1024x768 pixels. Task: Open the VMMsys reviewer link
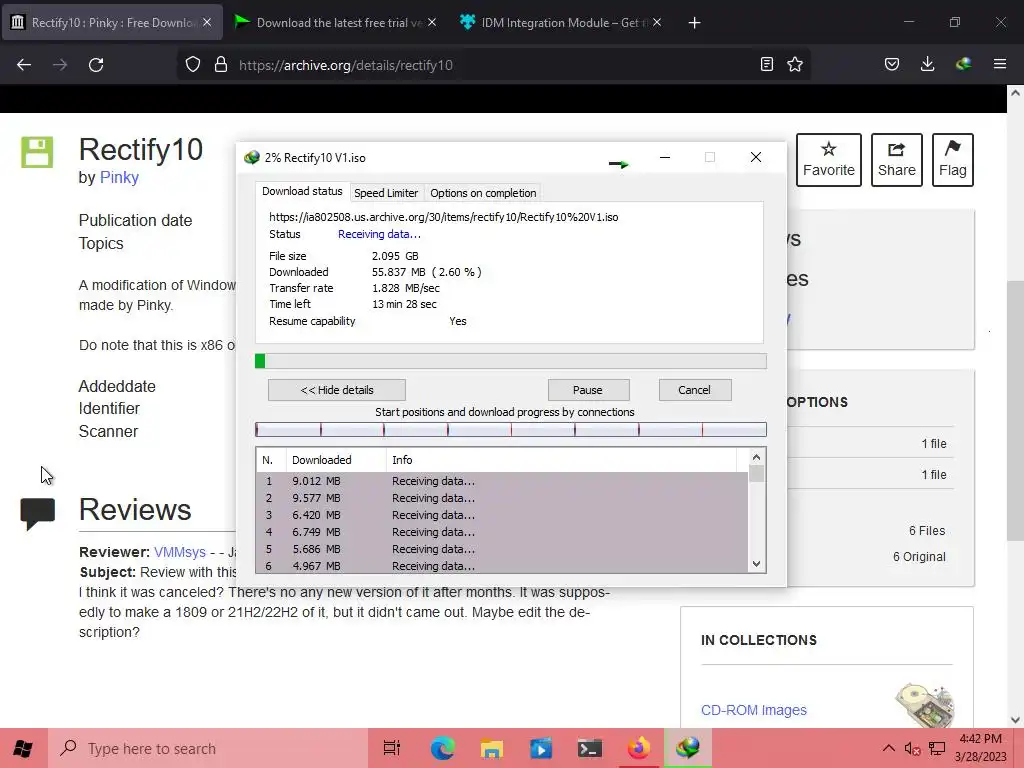[180, 552]
